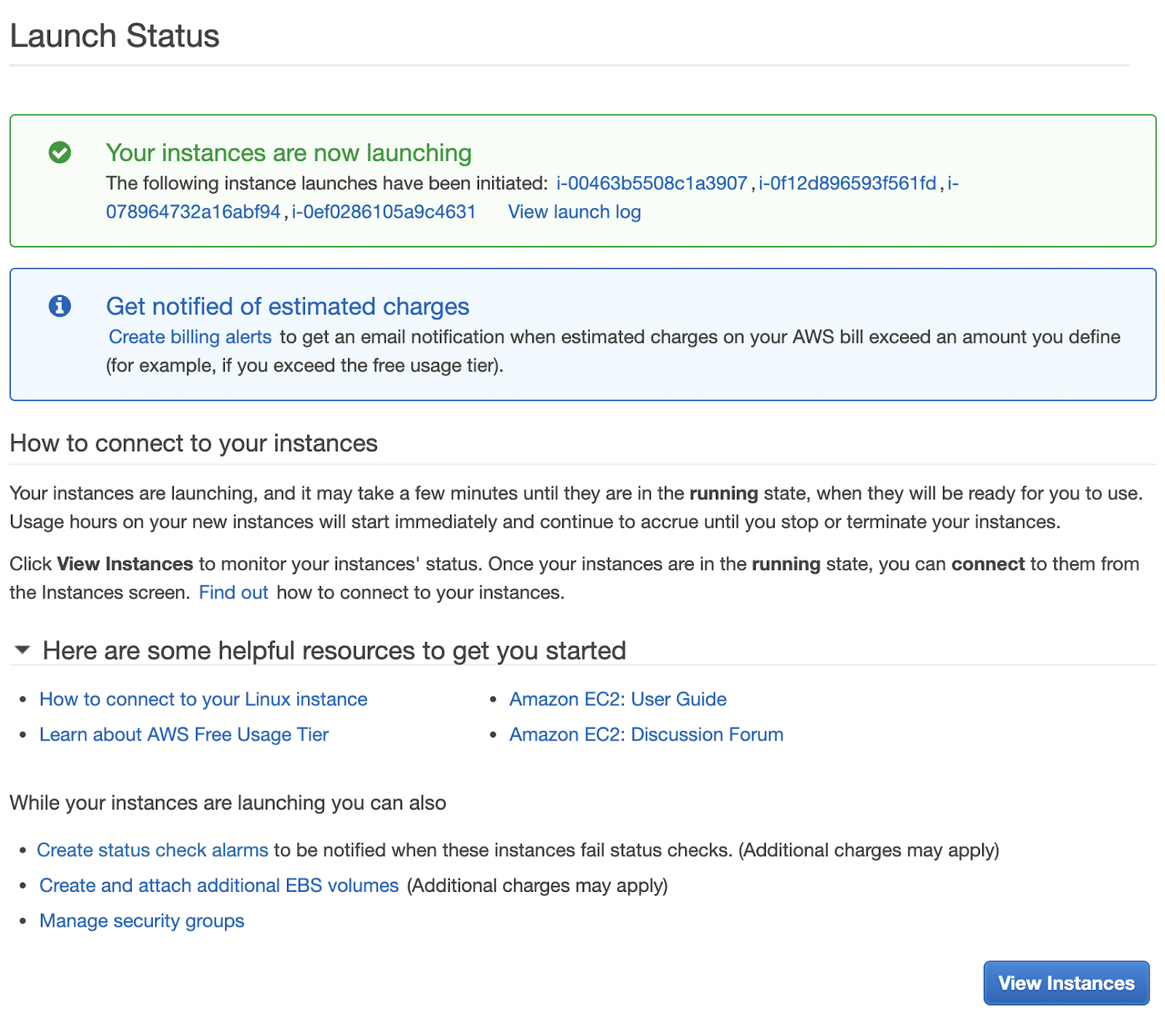Go to Manage security groups
1165x1036 pixels.
tap(141, 921)
